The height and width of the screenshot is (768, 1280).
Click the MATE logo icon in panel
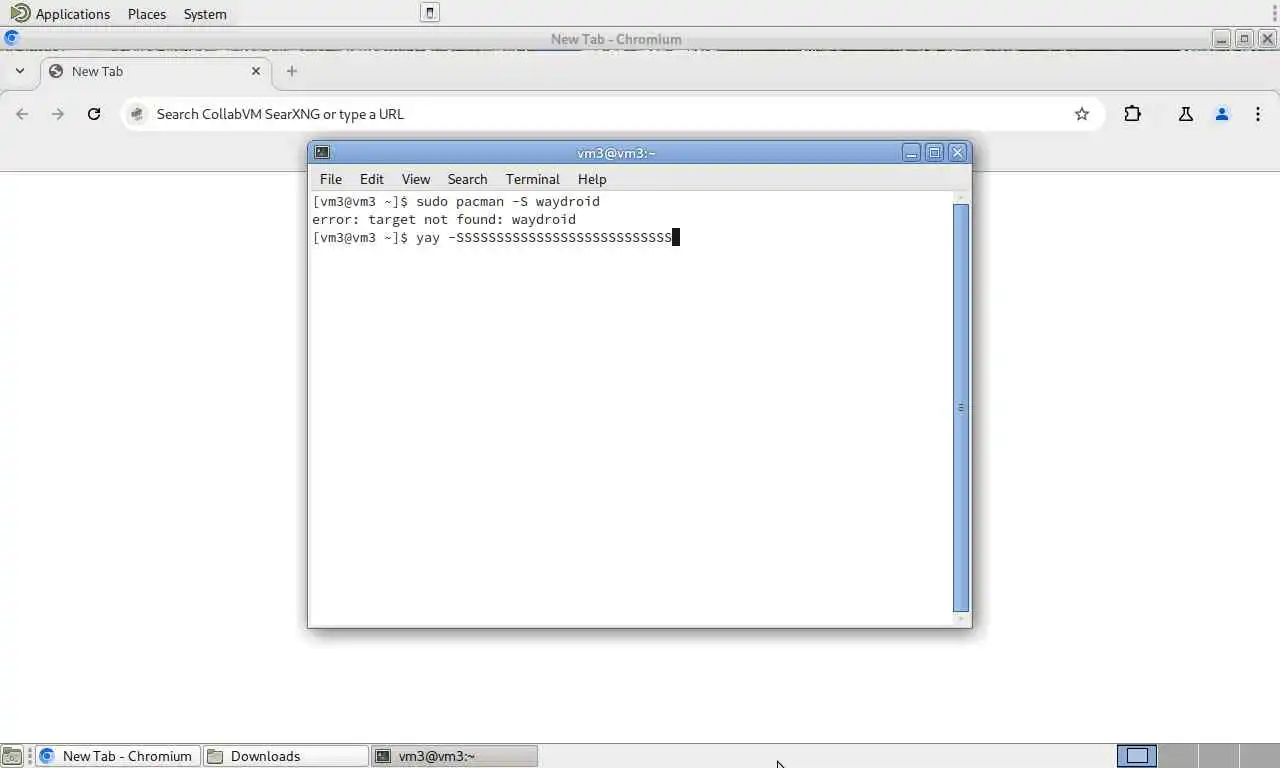[19, 13]
